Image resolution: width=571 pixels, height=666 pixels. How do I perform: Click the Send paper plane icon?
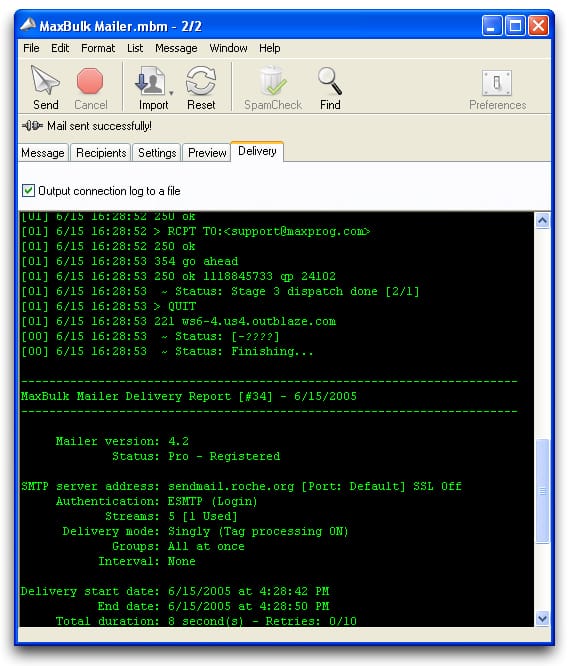(x=45, y=80)
